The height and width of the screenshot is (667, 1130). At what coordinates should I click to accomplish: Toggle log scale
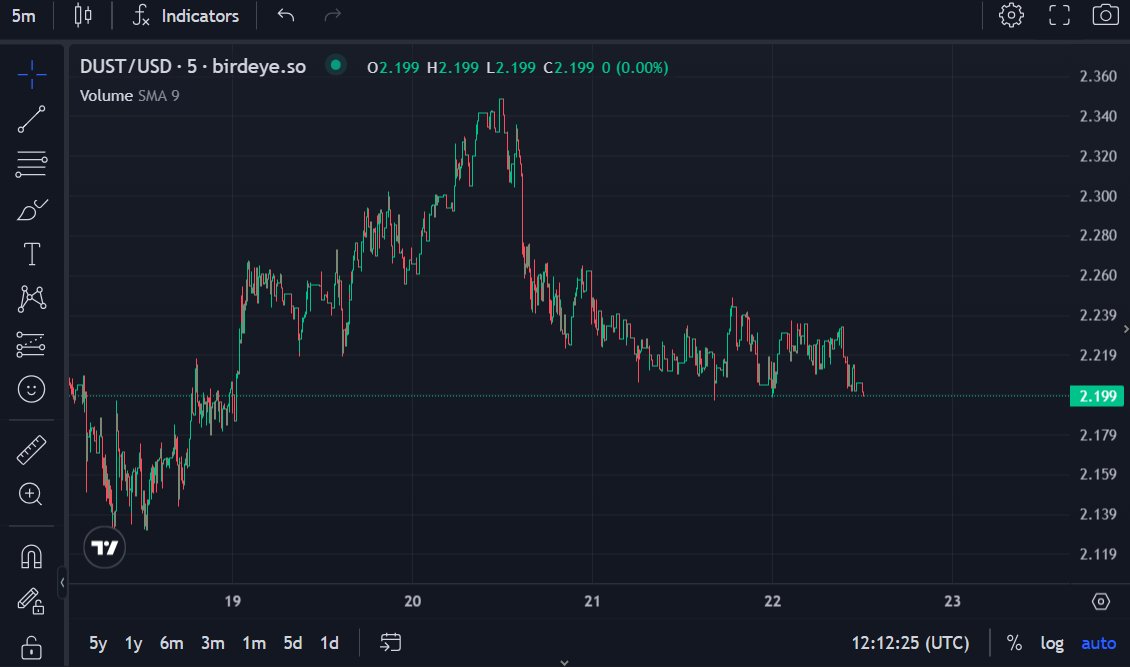point(1051,643)
